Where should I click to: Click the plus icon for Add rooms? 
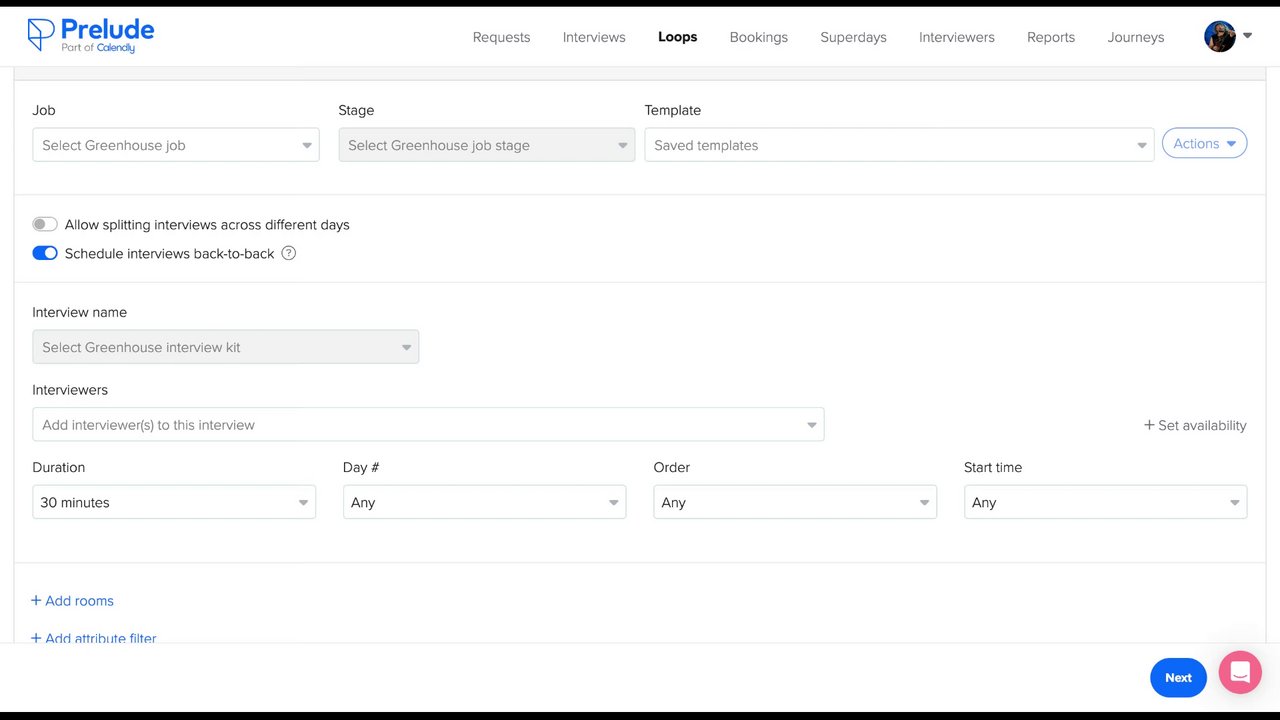pyautogui.click(x=36, y=601)
